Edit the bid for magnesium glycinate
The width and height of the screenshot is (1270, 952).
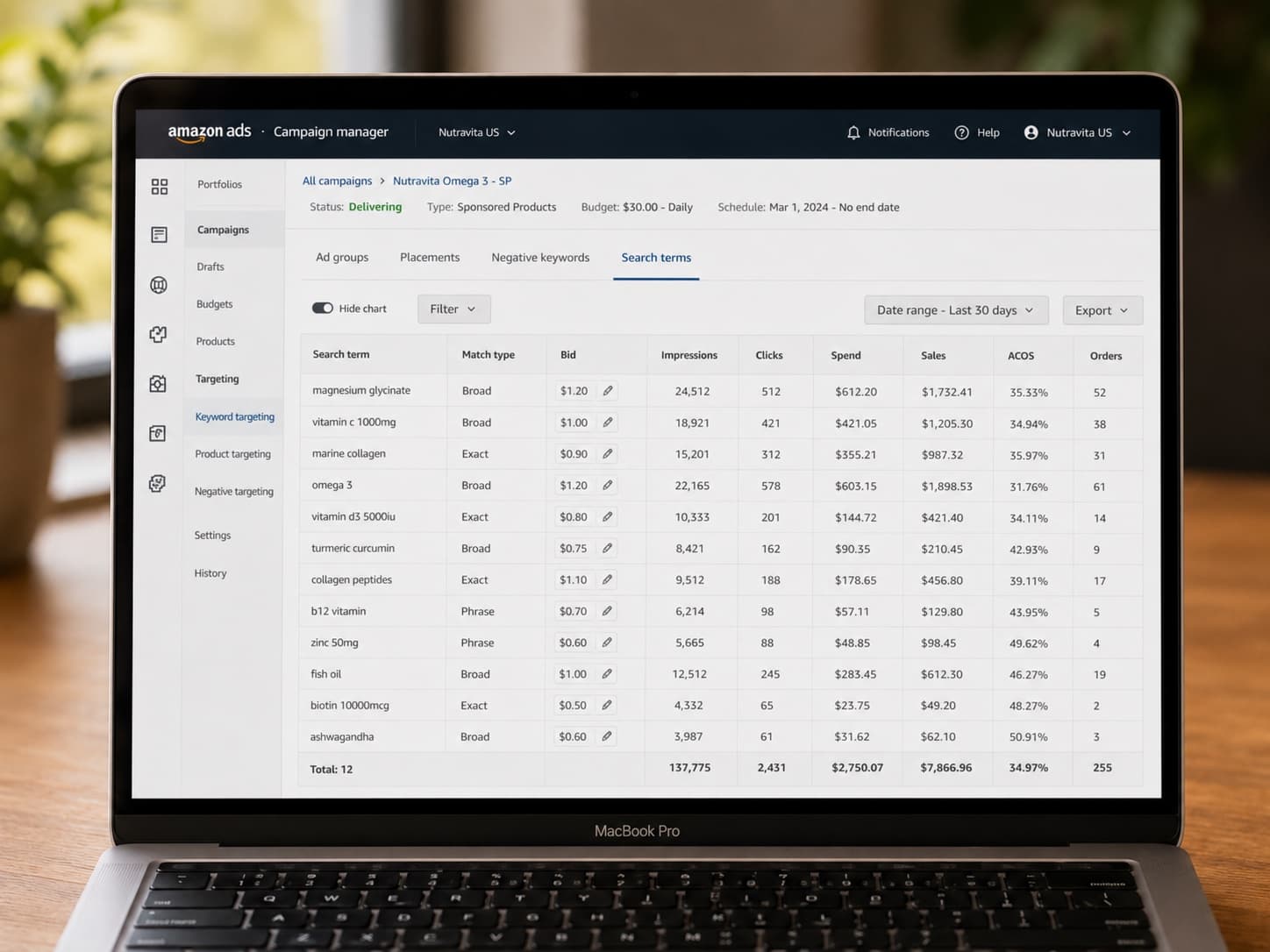click(x=608, y=391)
